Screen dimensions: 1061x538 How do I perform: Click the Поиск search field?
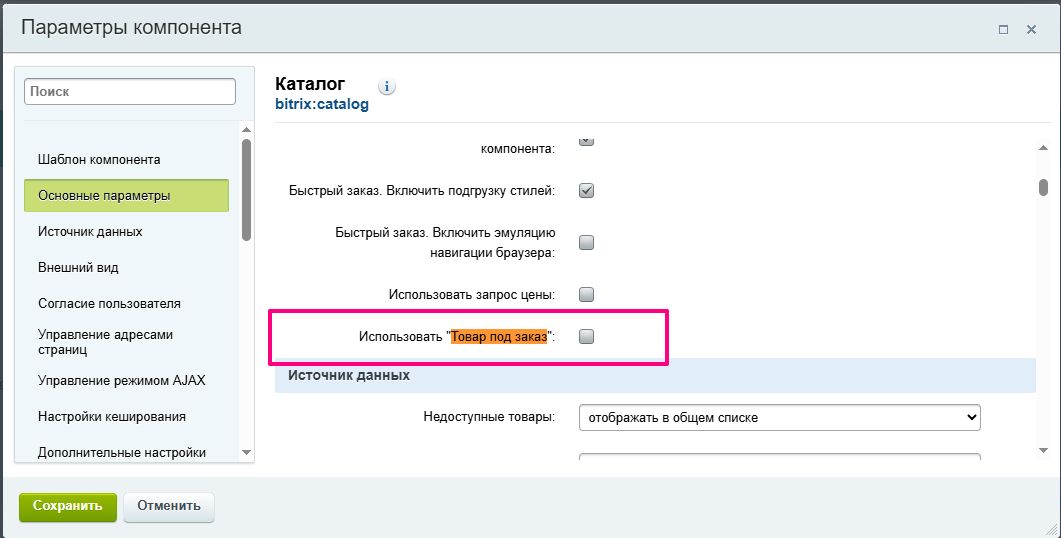click(129, 91)
